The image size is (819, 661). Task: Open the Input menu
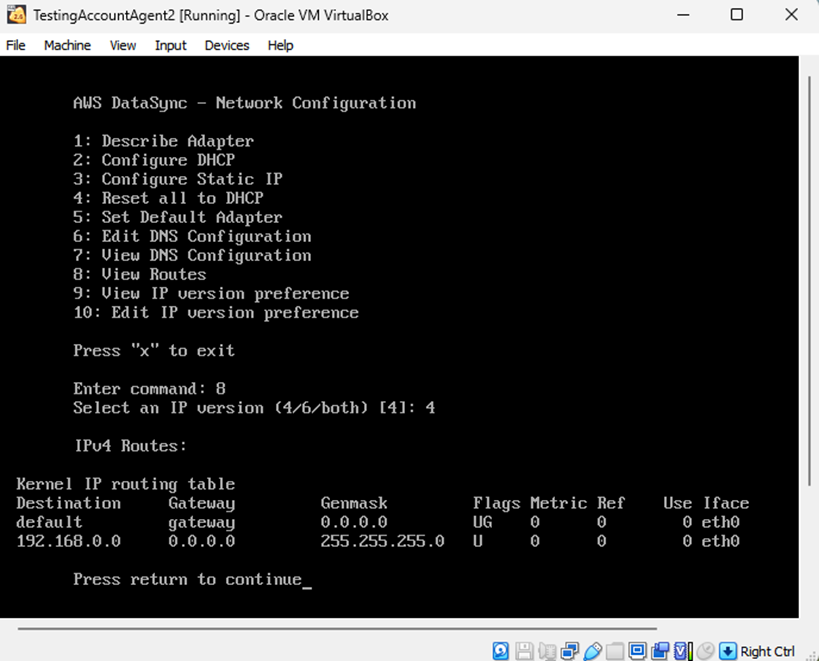170,45
